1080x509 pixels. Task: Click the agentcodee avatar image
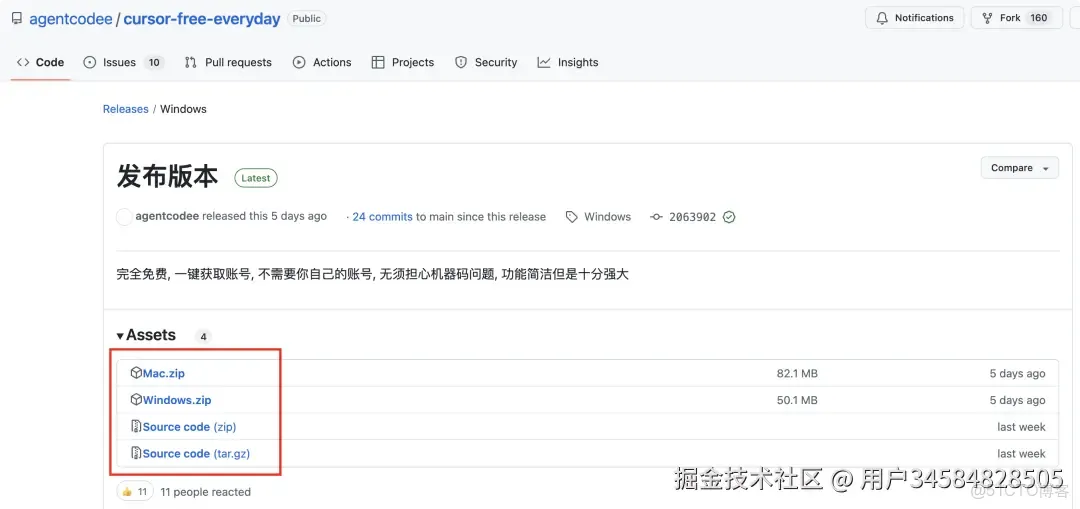pos(124,216)
